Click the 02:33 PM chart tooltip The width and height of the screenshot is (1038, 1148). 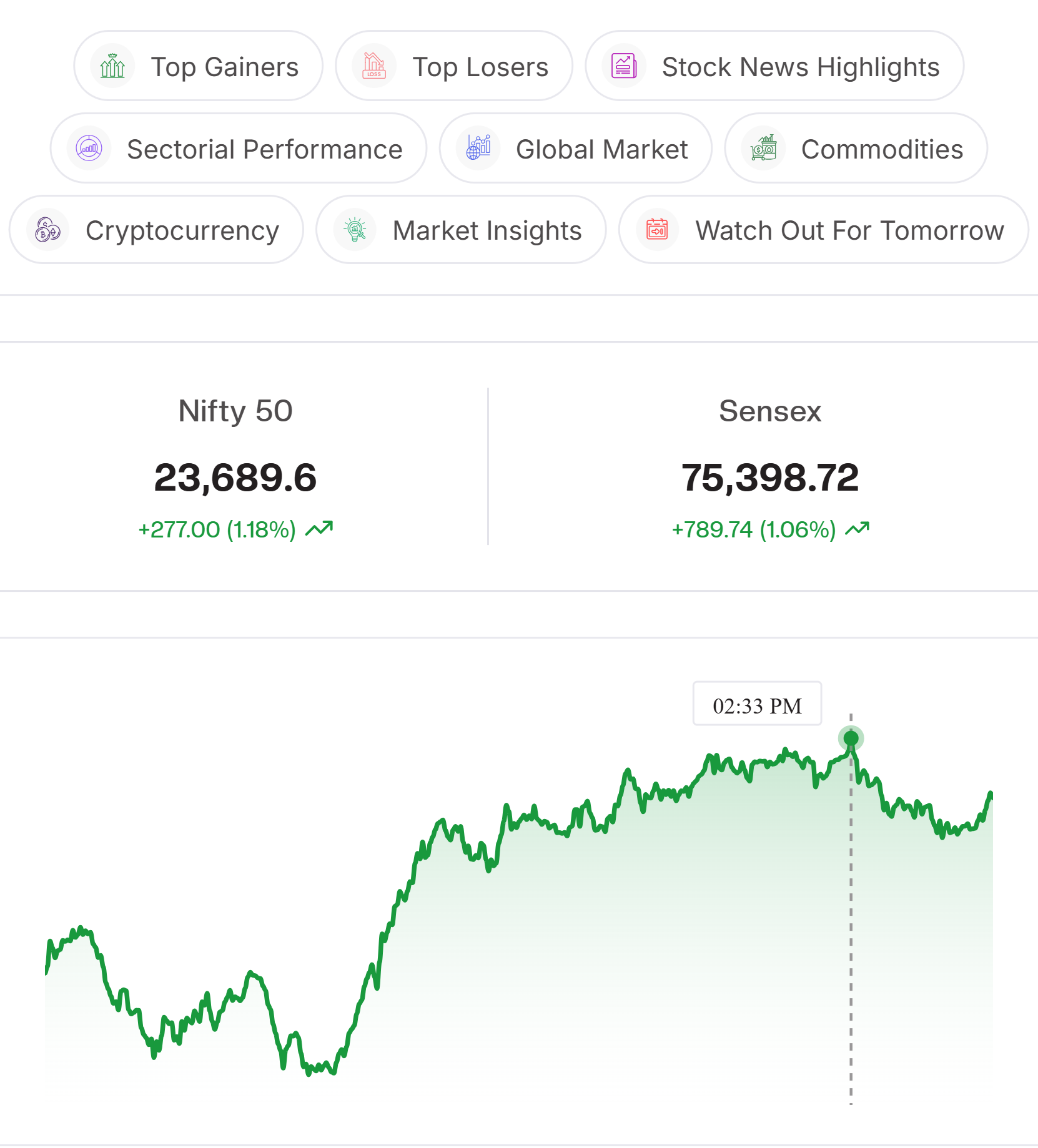coord(757,704)
